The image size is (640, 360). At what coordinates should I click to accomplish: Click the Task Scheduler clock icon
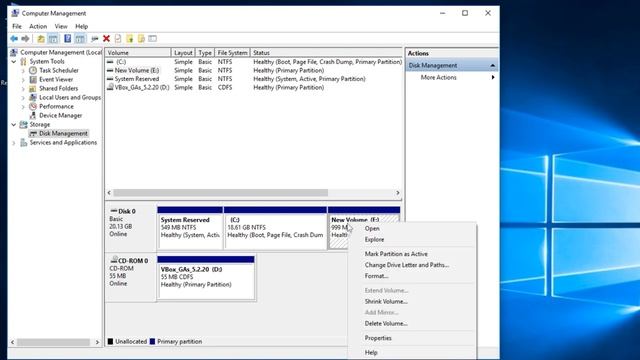(x=33, y=70)
